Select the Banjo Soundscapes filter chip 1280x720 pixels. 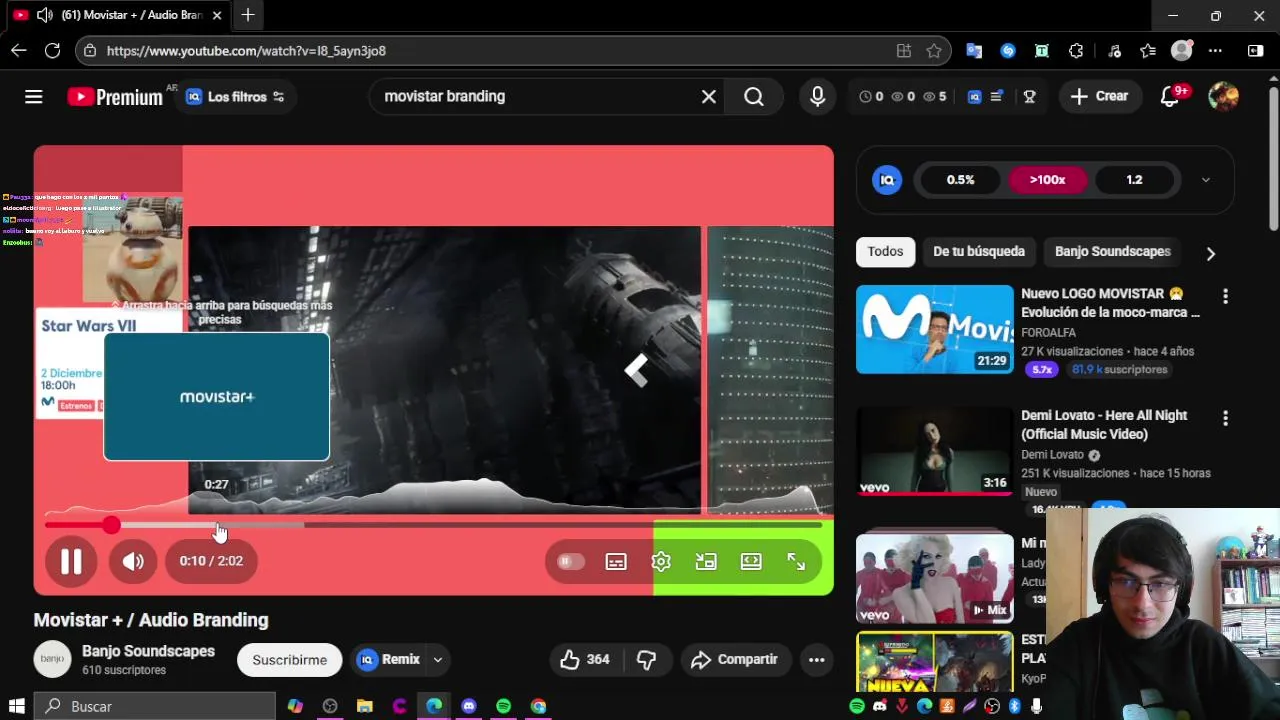[1113, 252]
